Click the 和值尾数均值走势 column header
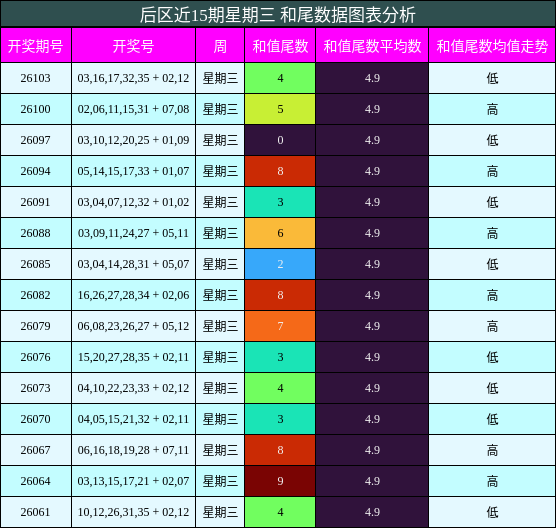The width and height of the screenshot is (556, 528). (492, 46)
